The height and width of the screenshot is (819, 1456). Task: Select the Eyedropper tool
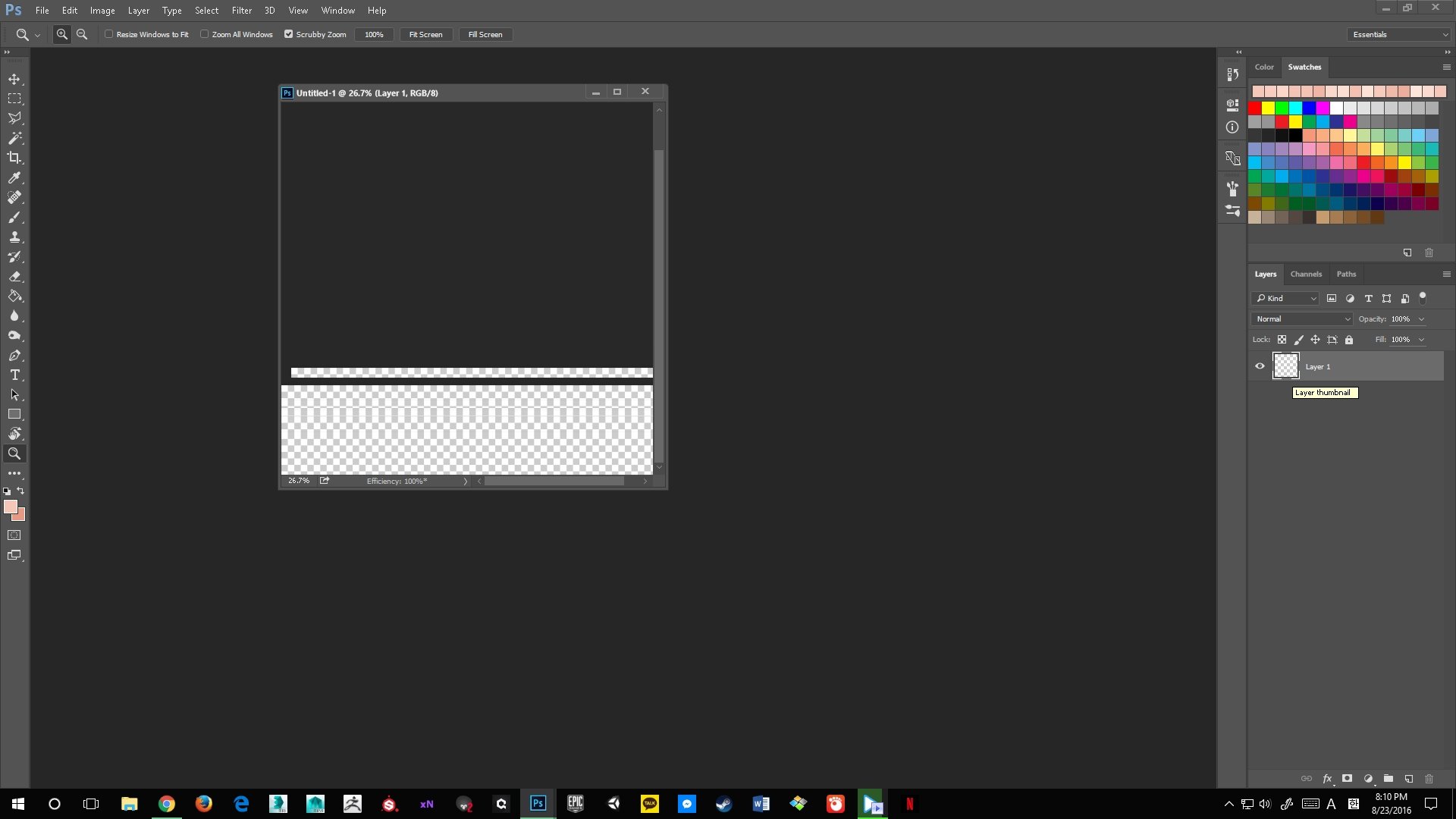[x=14, y=177]
